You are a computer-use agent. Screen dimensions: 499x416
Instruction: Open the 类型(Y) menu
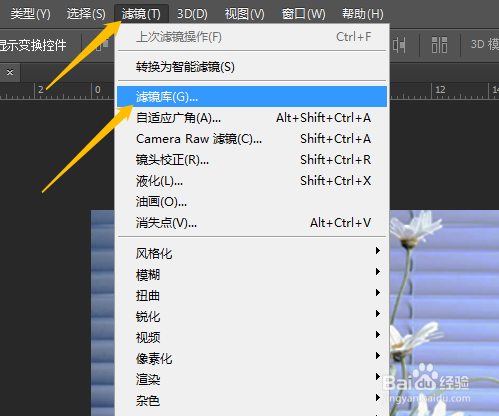click(x=30, y=14)
